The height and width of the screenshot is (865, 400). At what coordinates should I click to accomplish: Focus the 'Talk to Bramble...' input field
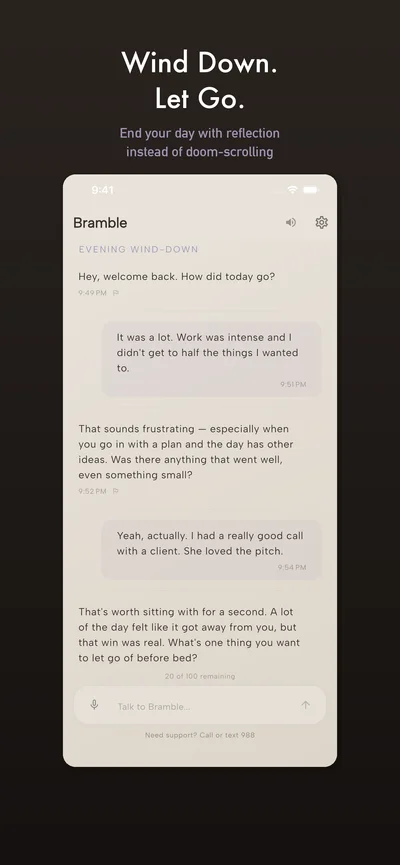(x=200, y=705)
